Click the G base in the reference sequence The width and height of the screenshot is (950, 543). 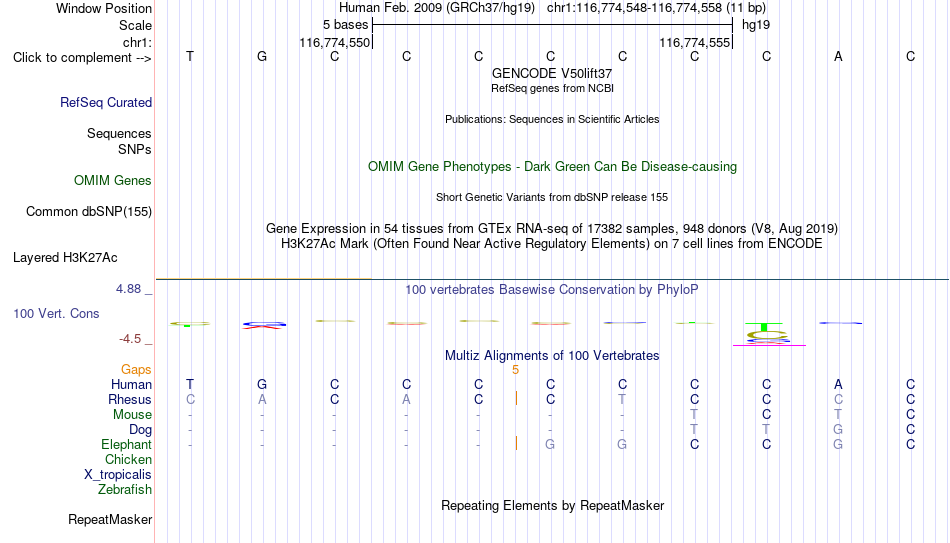[262, 56]
